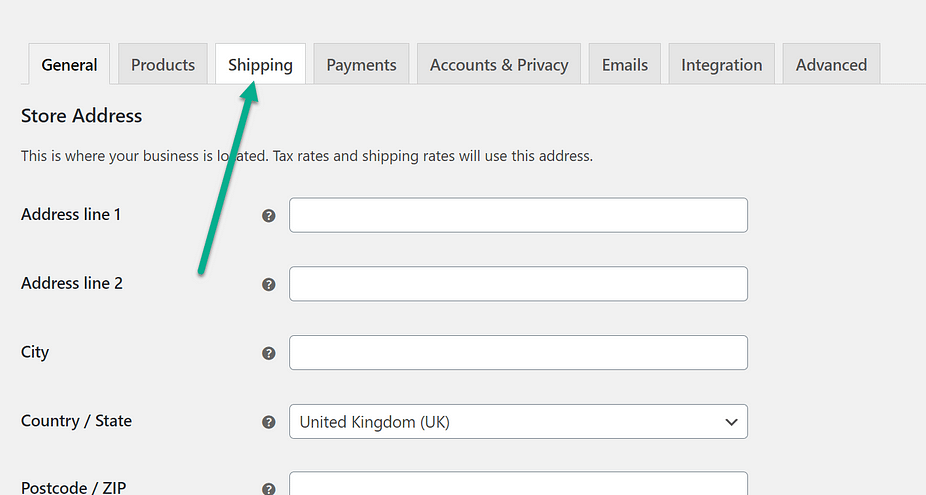Click the Postcode / ZIP input field
This screenshot has width=926, height=495.
coord(518,485)
